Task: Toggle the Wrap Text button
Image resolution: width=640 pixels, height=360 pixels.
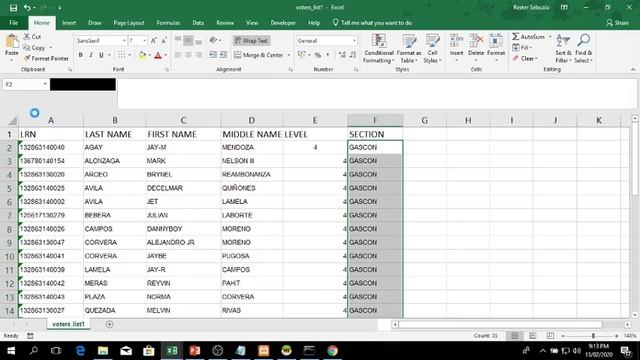Action: [251, 41]
